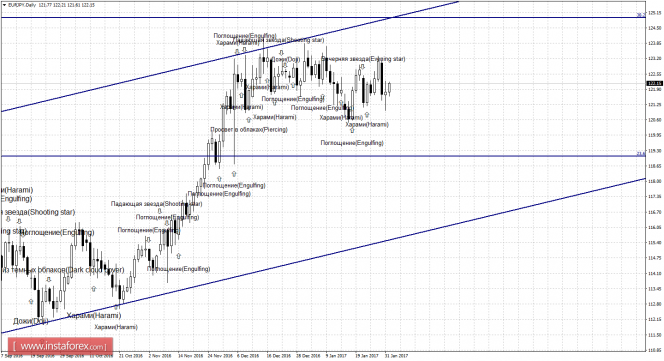
Task: Select the Piercing pattern label
Action: 249,129
